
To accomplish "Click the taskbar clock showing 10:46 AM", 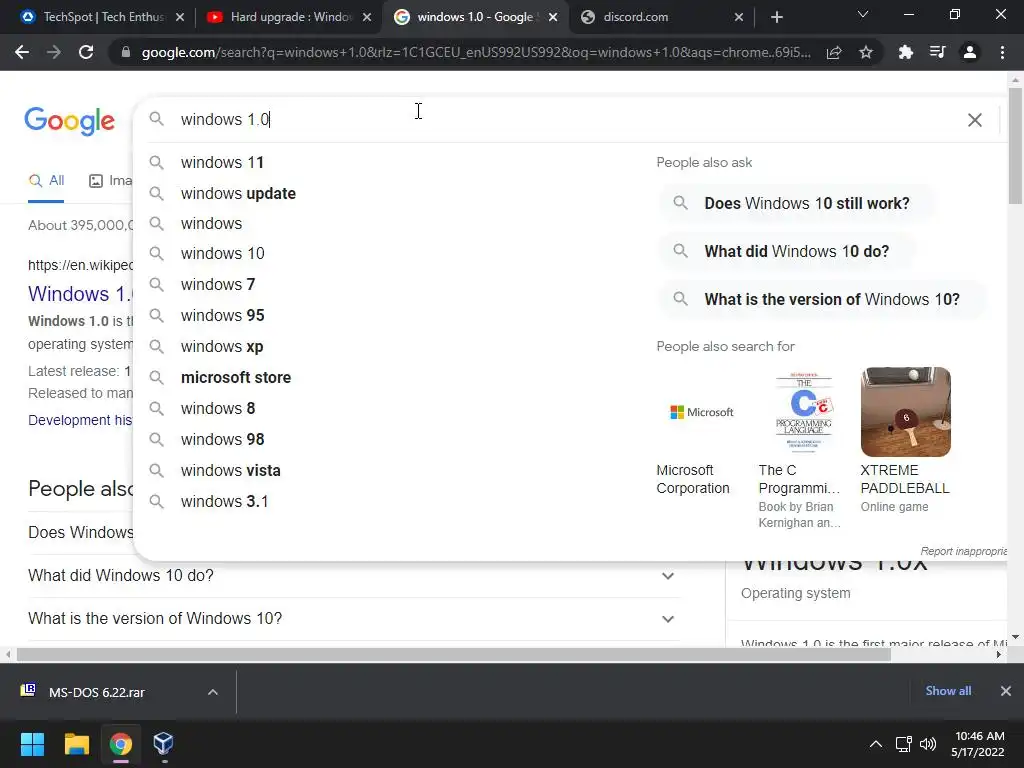I will [x=978, y=744].
